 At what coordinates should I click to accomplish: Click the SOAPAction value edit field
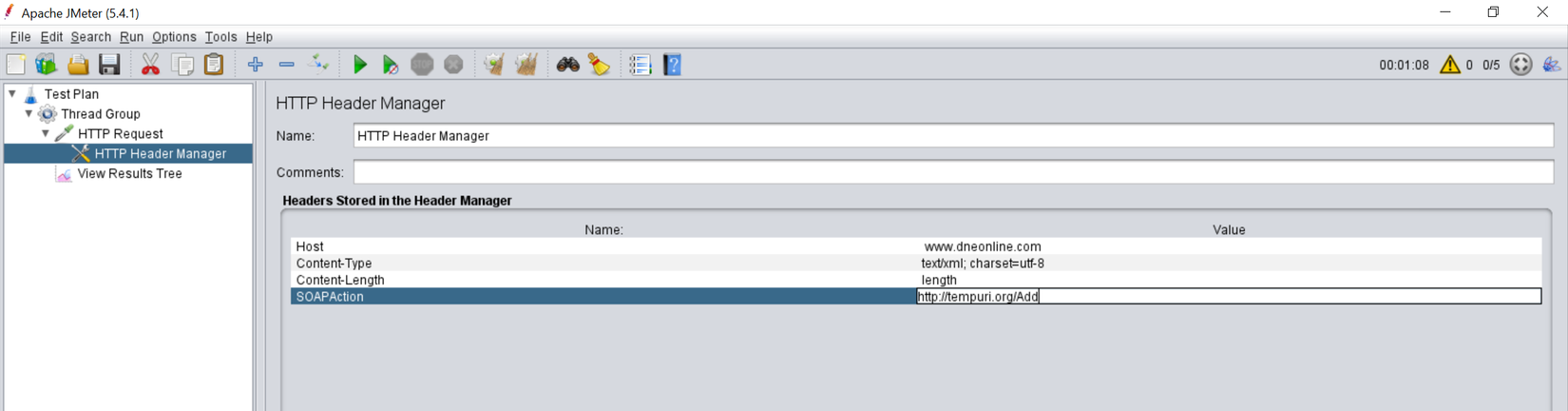pyautogui.click(x=1229, y=297)
